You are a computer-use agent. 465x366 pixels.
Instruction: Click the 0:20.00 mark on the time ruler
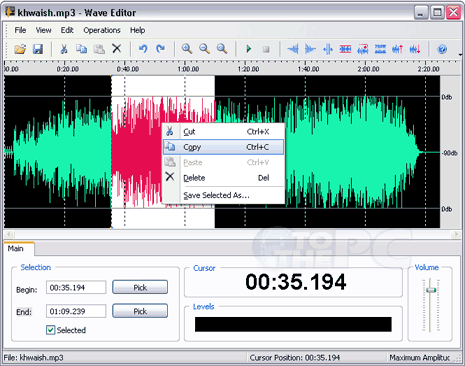coord(68,69)
